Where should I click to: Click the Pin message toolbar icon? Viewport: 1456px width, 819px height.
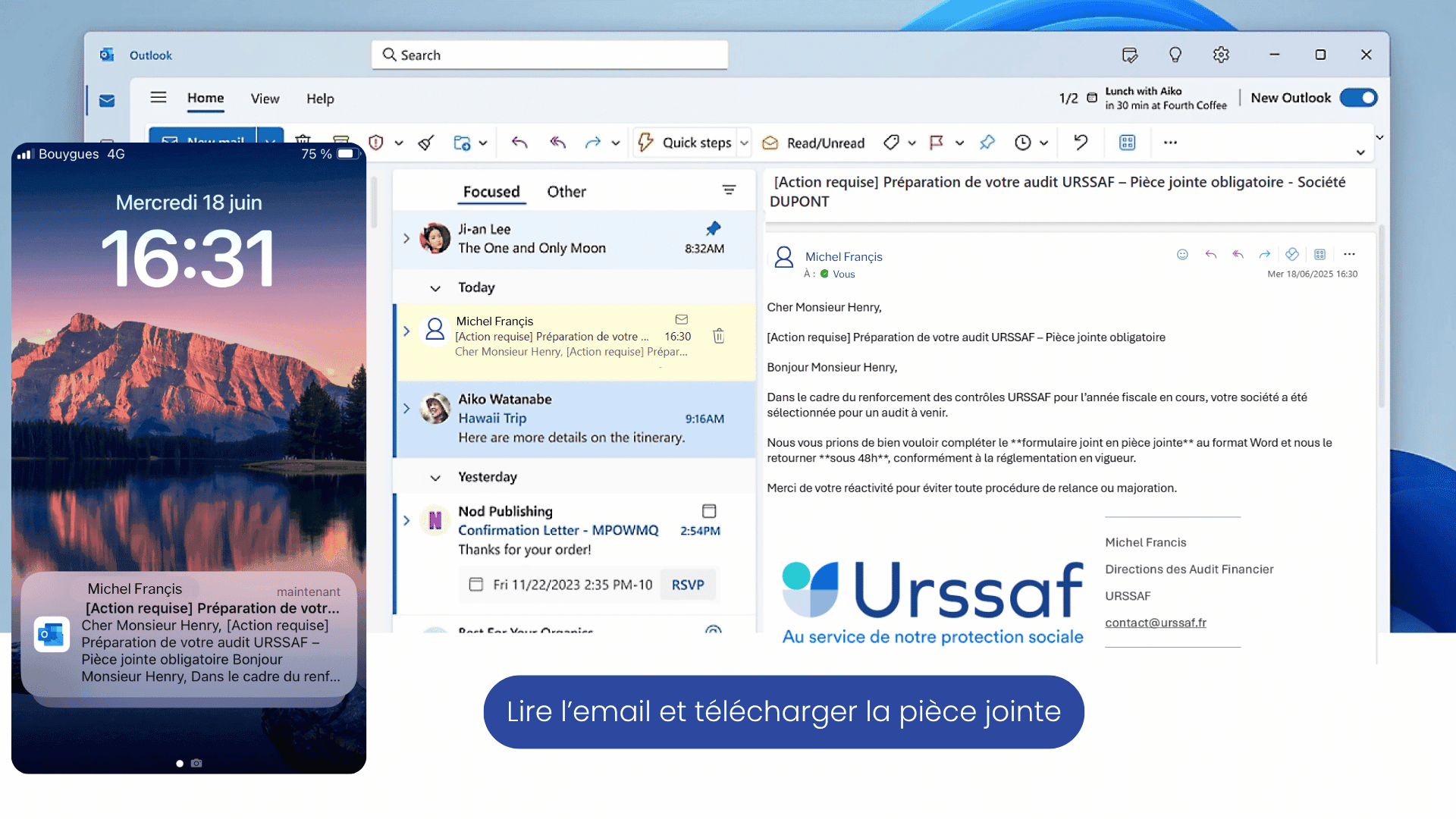(x=987, y=142)
